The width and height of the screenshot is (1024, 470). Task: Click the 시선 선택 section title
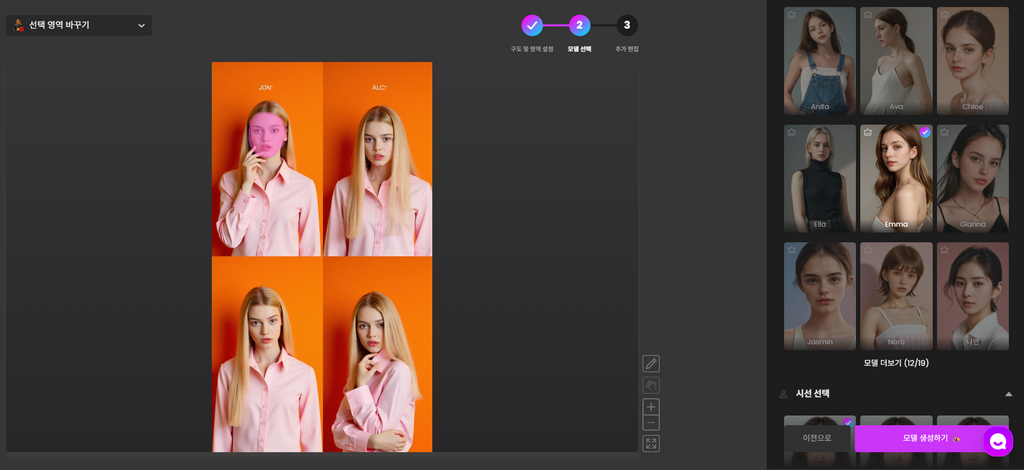(x=812, y=394)
